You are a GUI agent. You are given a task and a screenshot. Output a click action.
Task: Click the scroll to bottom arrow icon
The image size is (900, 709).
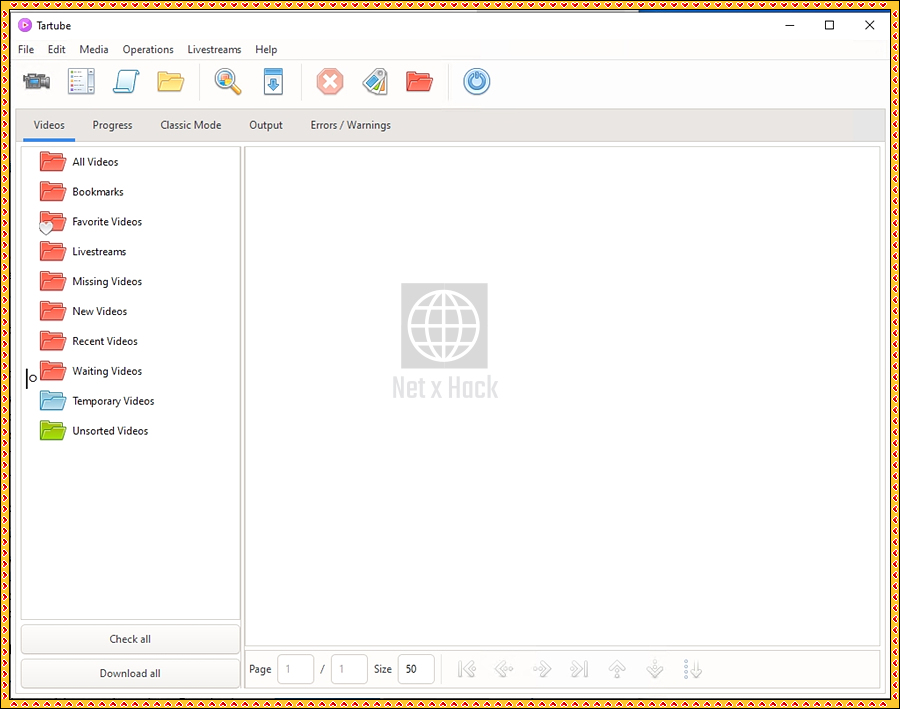[x=654, y=669]
